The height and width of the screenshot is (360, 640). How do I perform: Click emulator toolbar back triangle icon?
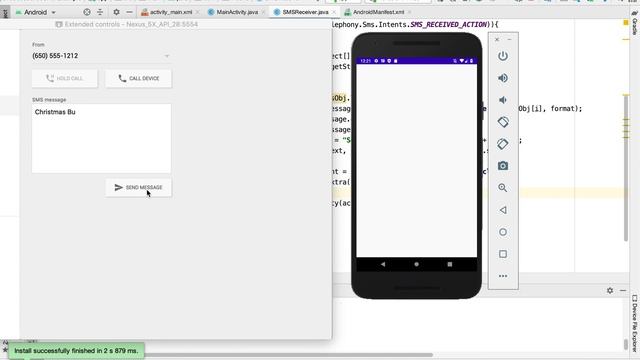503,210
